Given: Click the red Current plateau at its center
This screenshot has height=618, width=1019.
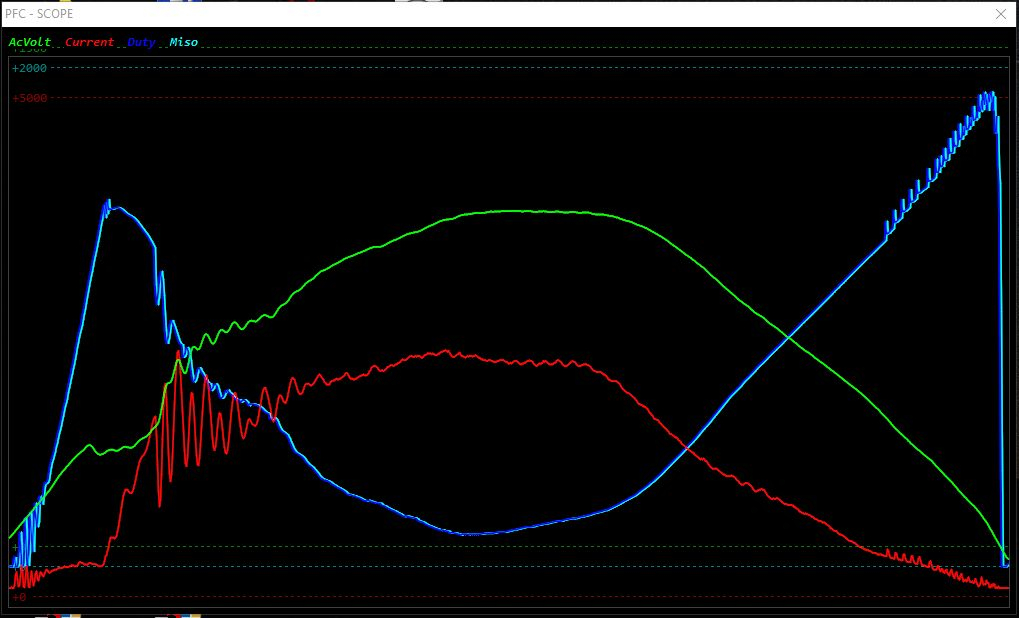Looking at the screenshot, I should (470, 356).
